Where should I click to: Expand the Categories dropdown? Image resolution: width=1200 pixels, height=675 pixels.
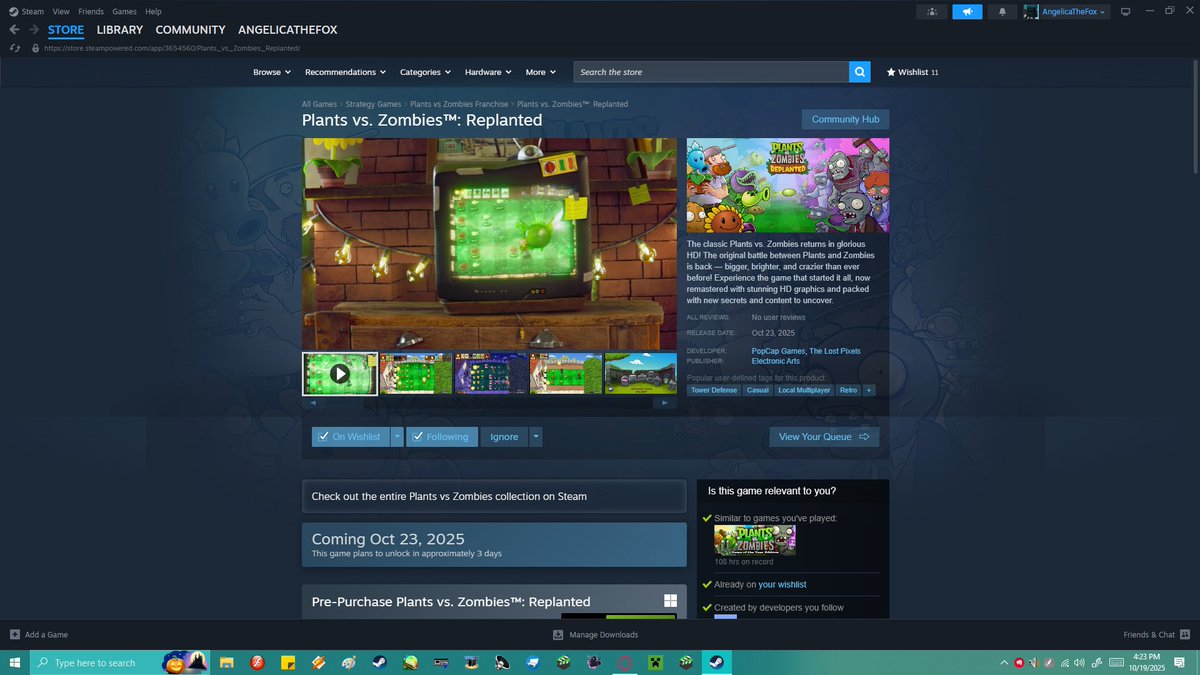pos(426,72)
